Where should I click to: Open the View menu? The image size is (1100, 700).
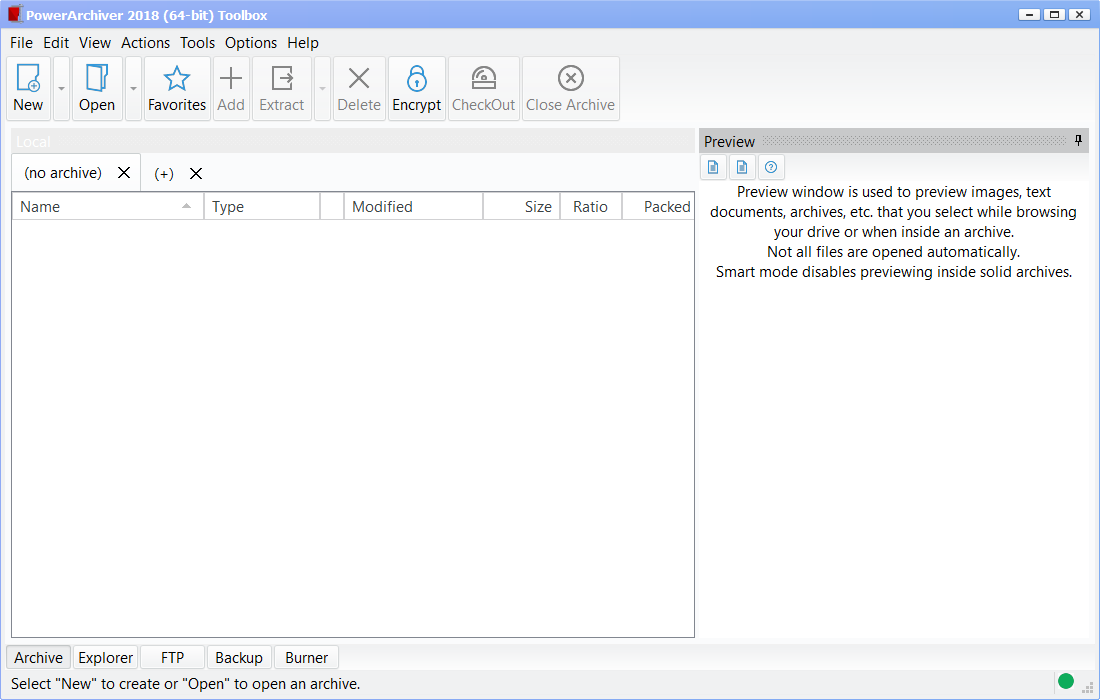(95, 43)
